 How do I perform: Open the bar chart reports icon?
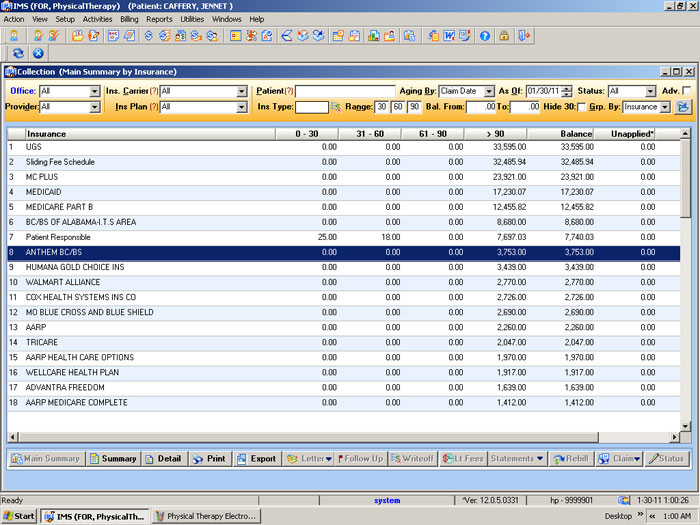(374, 36)
